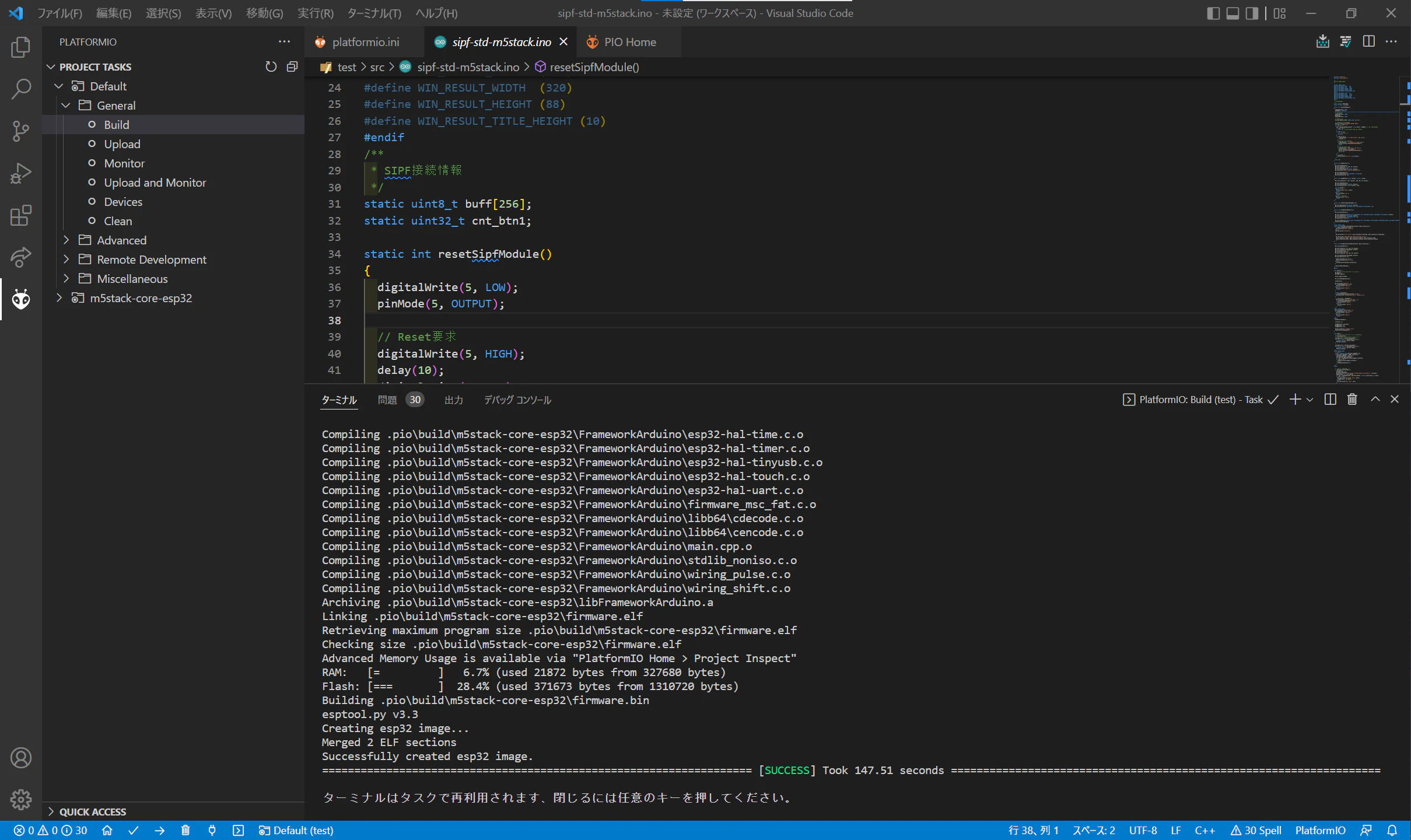Open the new terminal launch profile dropdown
The width and height of the screenshot is (1411, 840).
point(1310,400)
